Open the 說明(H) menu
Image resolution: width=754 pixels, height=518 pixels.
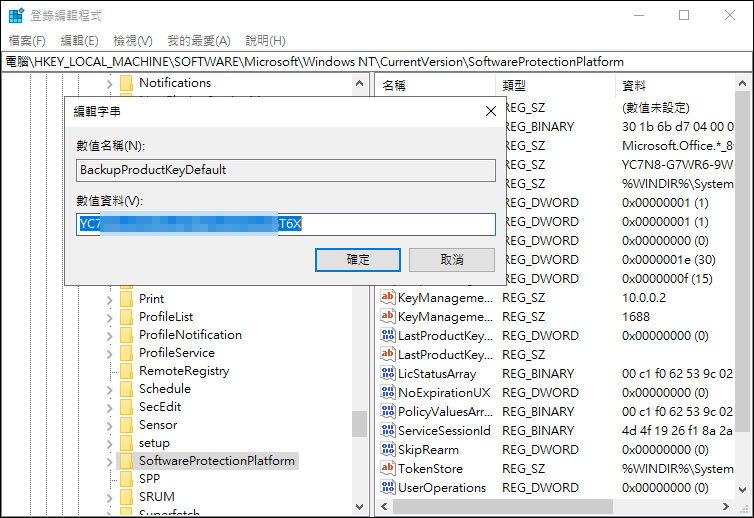pos(265,41)
